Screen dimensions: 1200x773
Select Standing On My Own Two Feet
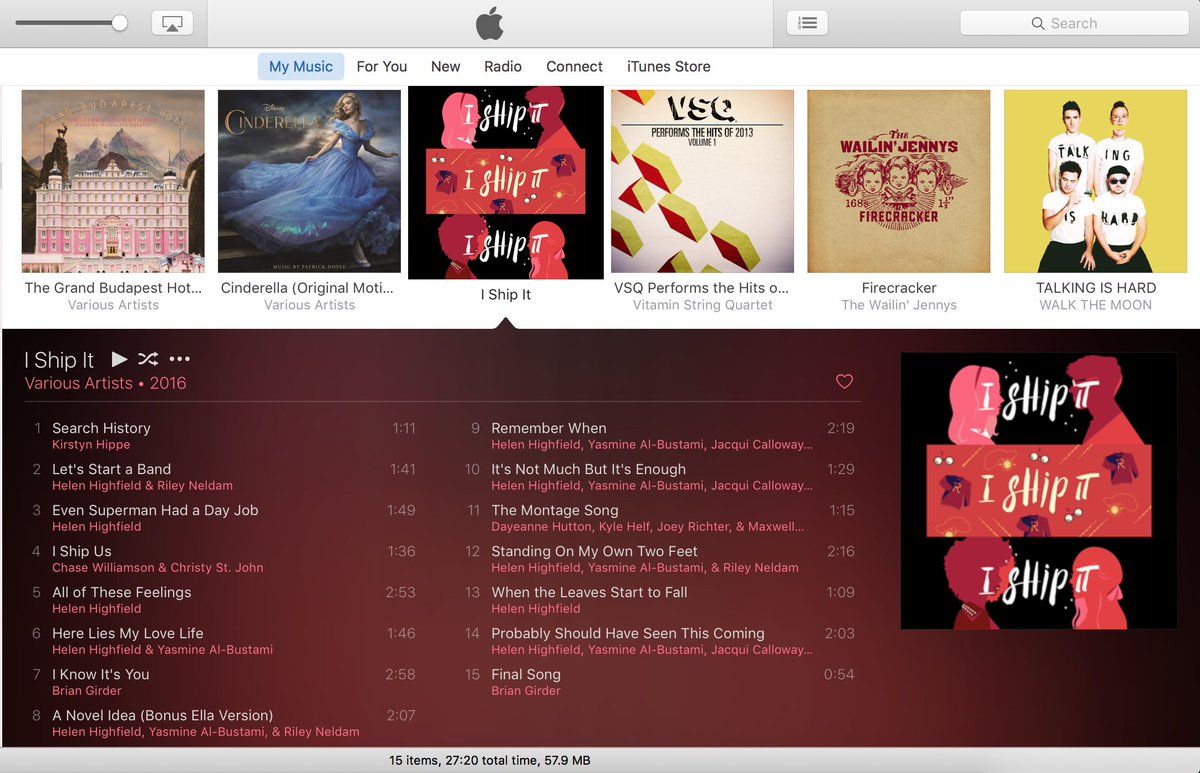point(595,551)
